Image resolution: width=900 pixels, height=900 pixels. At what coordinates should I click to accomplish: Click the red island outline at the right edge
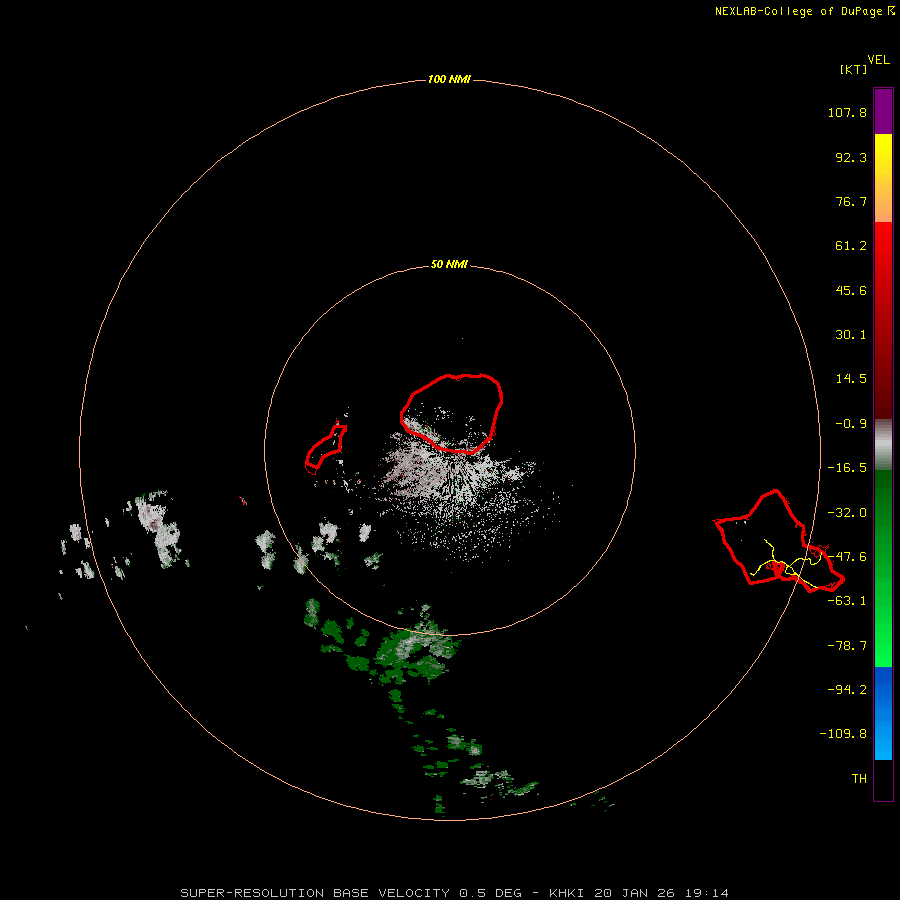[779, 541]
